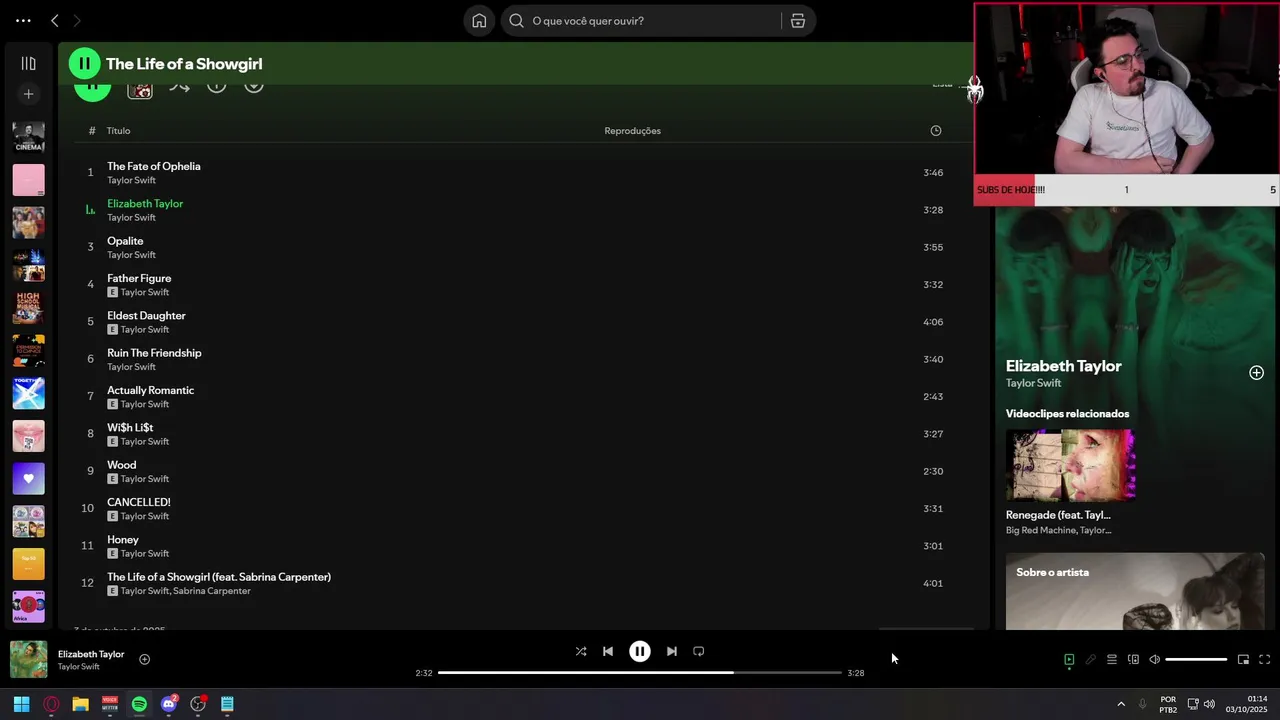1280x720 pixels.
Task: Open the Browse icon in the search bar
Action: [x=797, y=21]
